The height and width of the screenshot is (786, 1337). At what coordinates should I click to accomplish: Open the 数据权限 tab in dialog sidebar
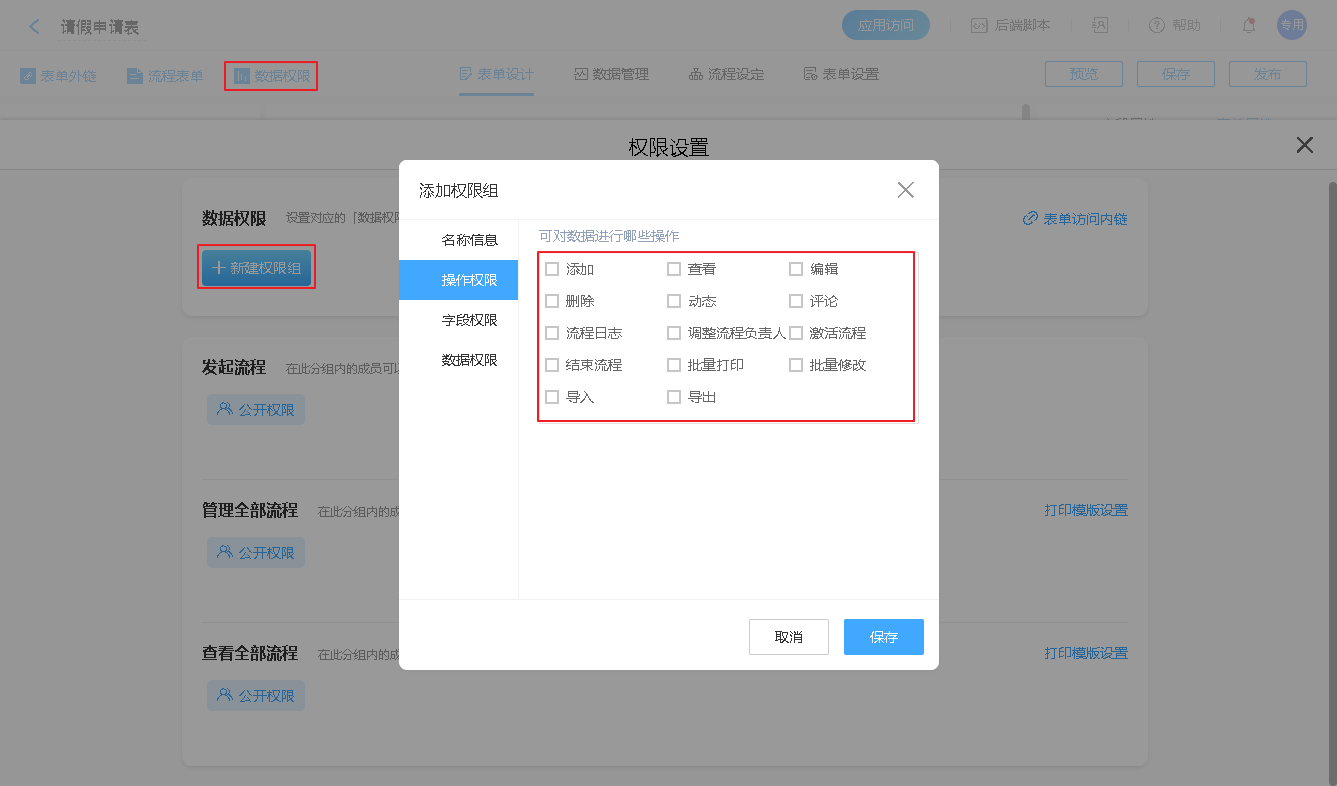[x=468, y=360]
